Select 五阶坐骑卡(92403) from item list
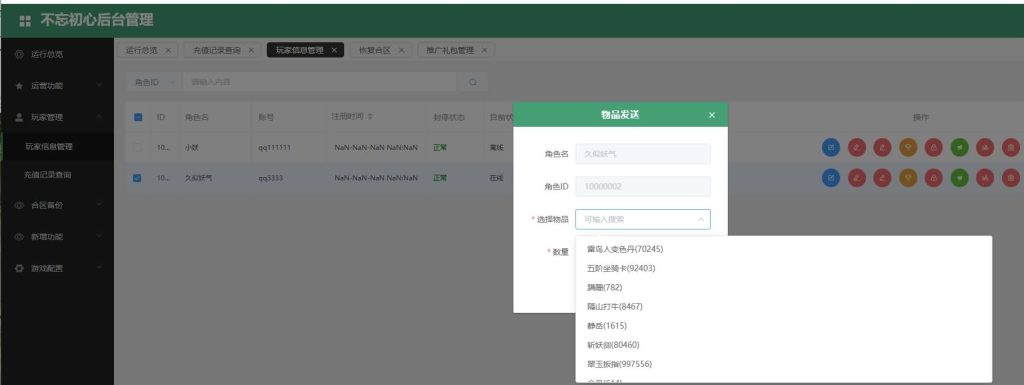Screen dimensions: 1024x385 pos(784,268)
